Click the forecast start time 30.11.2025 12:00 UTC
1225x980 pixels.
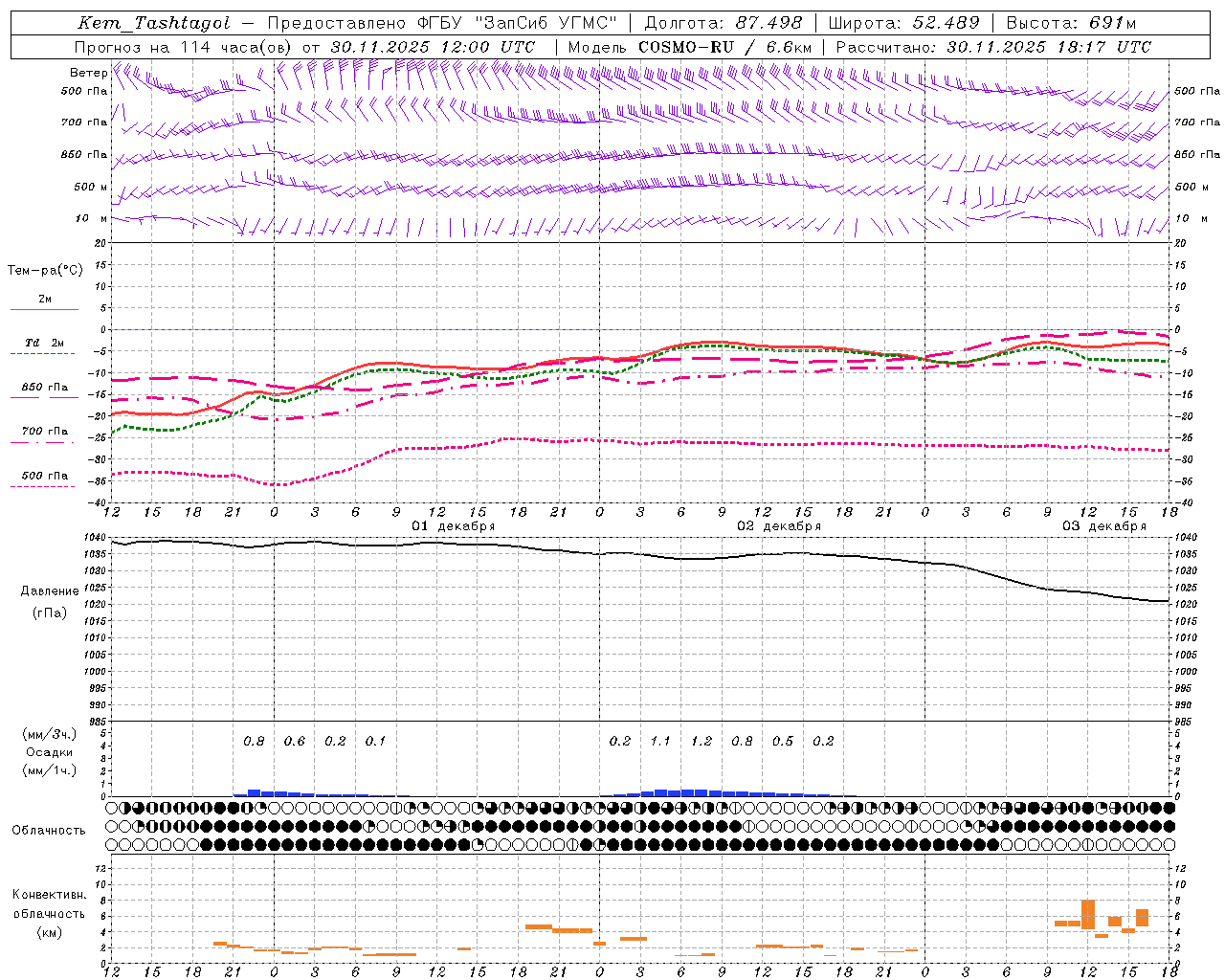pyautogui.click(x=433, y=47)
